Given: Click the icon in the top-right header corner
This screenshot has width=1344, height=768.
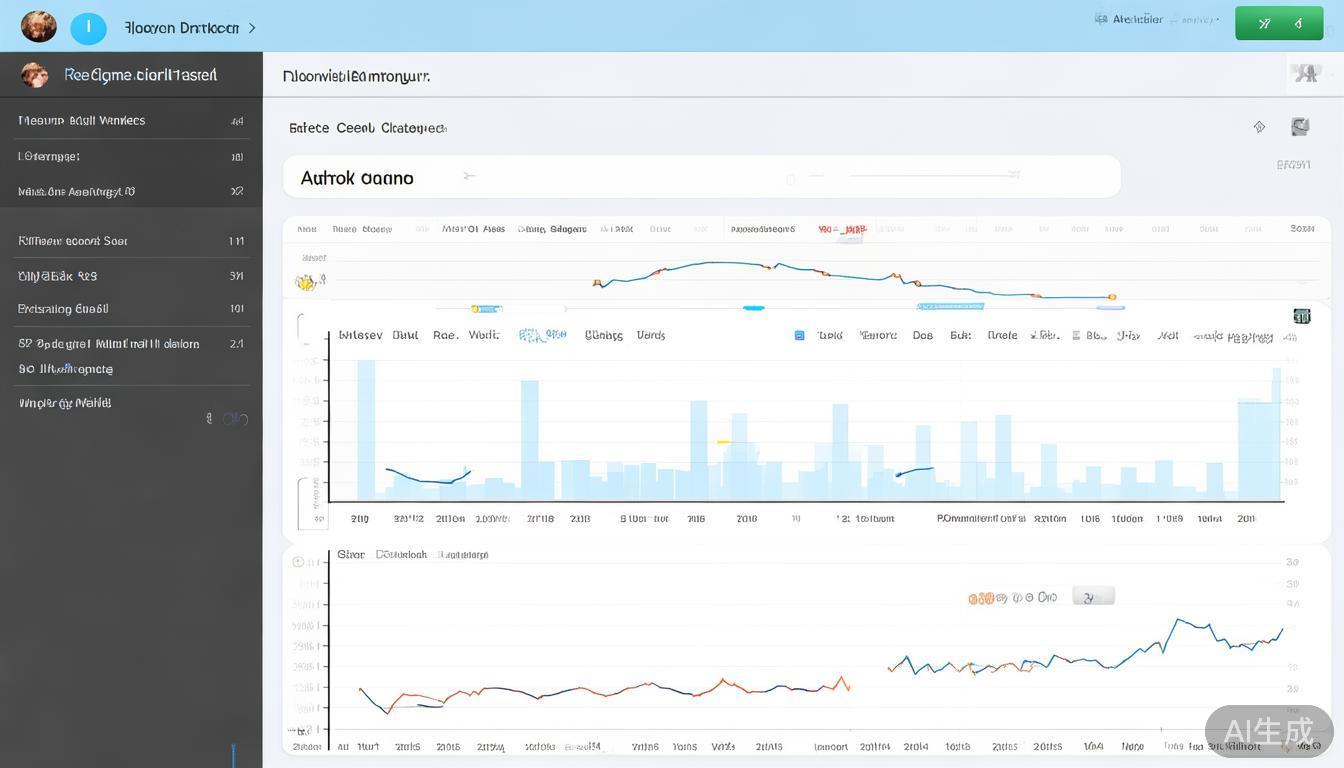Looking at the screenshot, I should tap(1304, 73).
